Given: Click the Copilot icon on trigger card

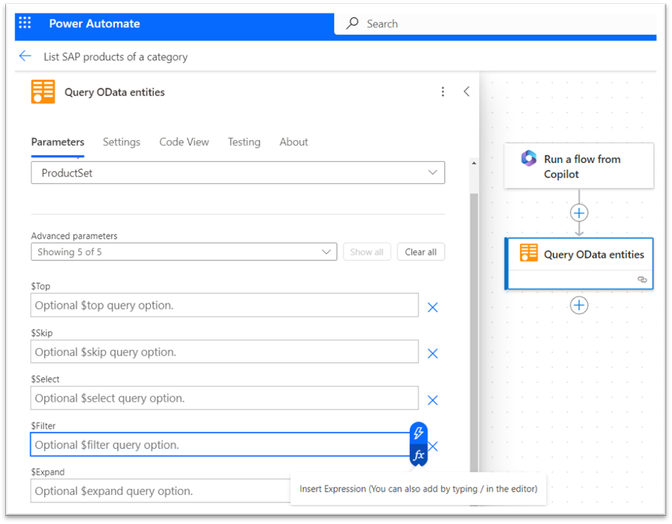Looking at the screenshot, I should pos(528,158).
